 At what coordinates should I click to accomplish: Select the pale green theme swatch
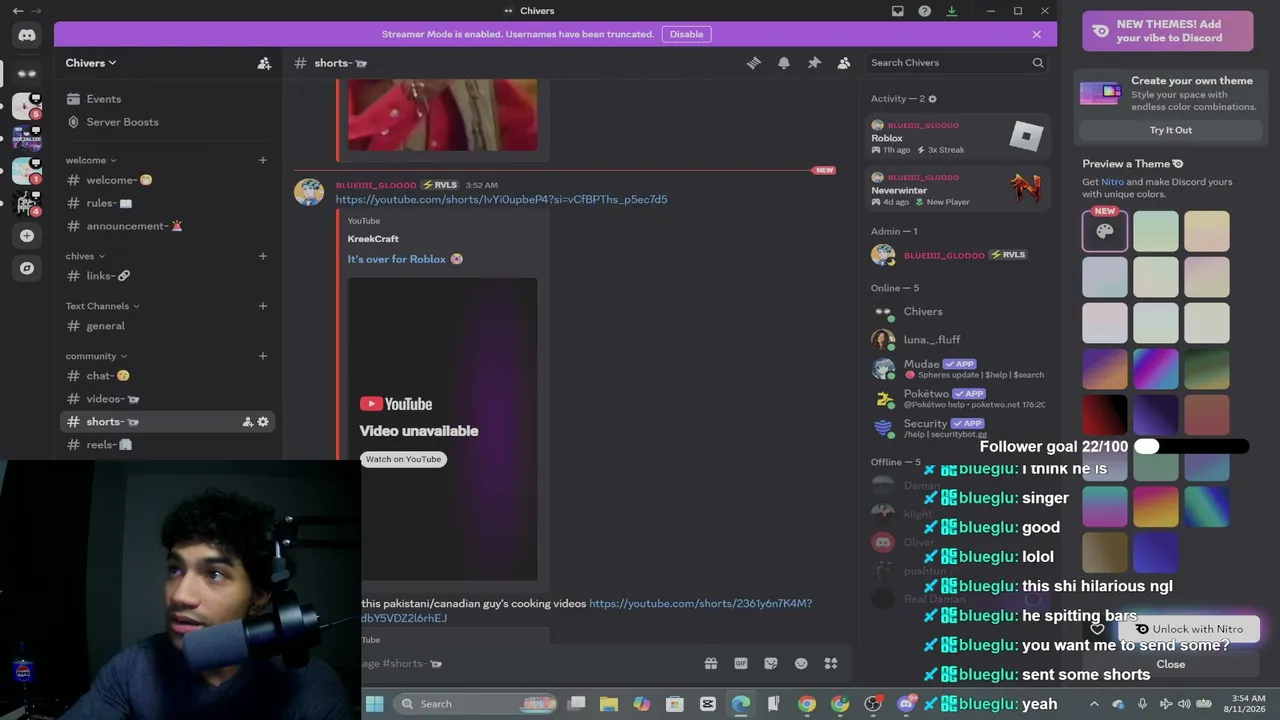click(x=1156, y=231)
